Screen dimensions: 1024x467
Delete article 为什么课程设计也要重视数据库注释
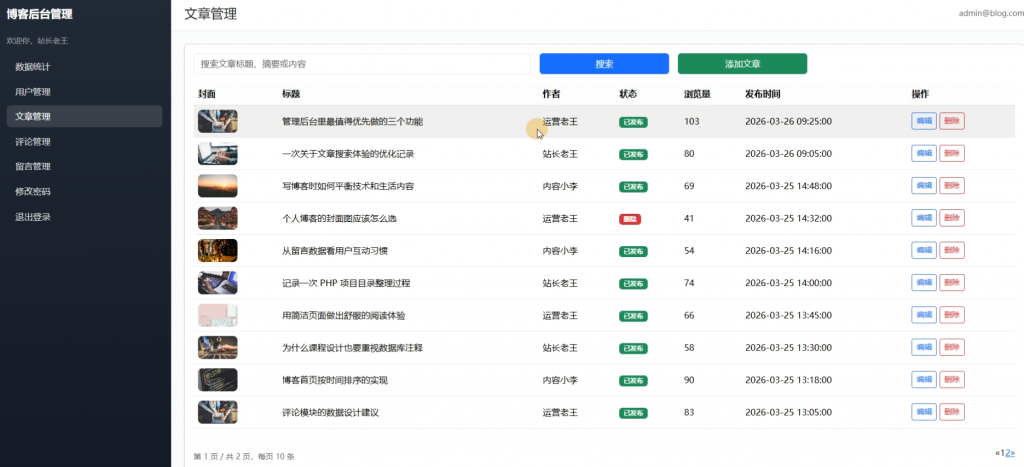(952, 347)
